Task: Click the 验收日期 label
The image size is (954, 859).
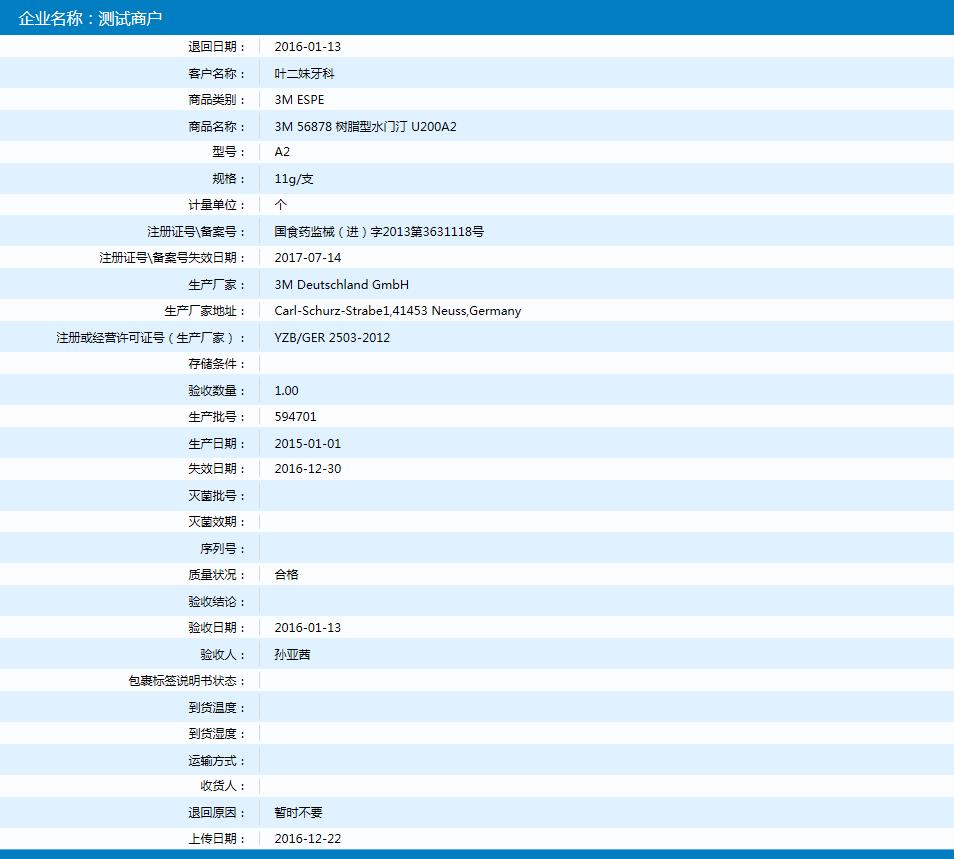Action: tap(216, 628)
